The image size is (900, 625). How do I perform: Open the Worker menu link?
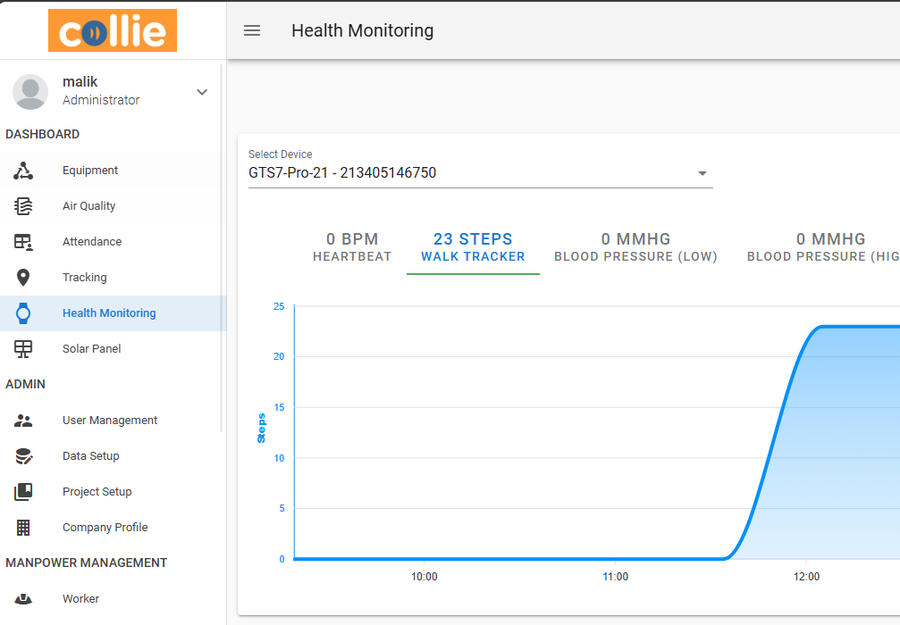click(x=81, y=599)
